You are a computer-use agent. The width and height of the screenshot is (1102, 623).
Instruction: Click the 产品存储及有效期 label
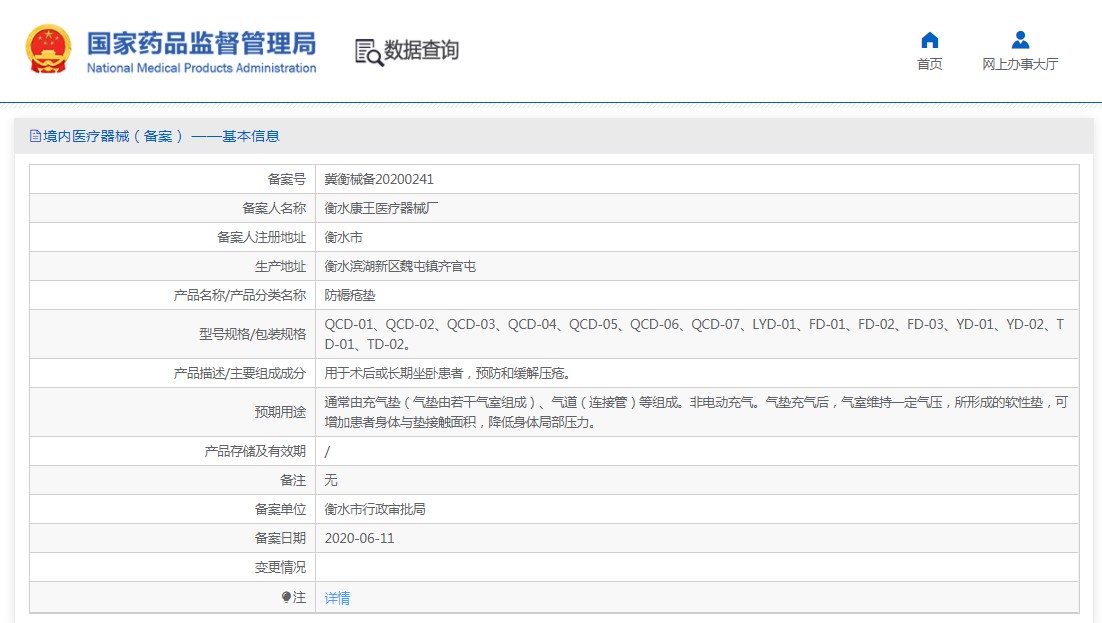pos(255,451)
